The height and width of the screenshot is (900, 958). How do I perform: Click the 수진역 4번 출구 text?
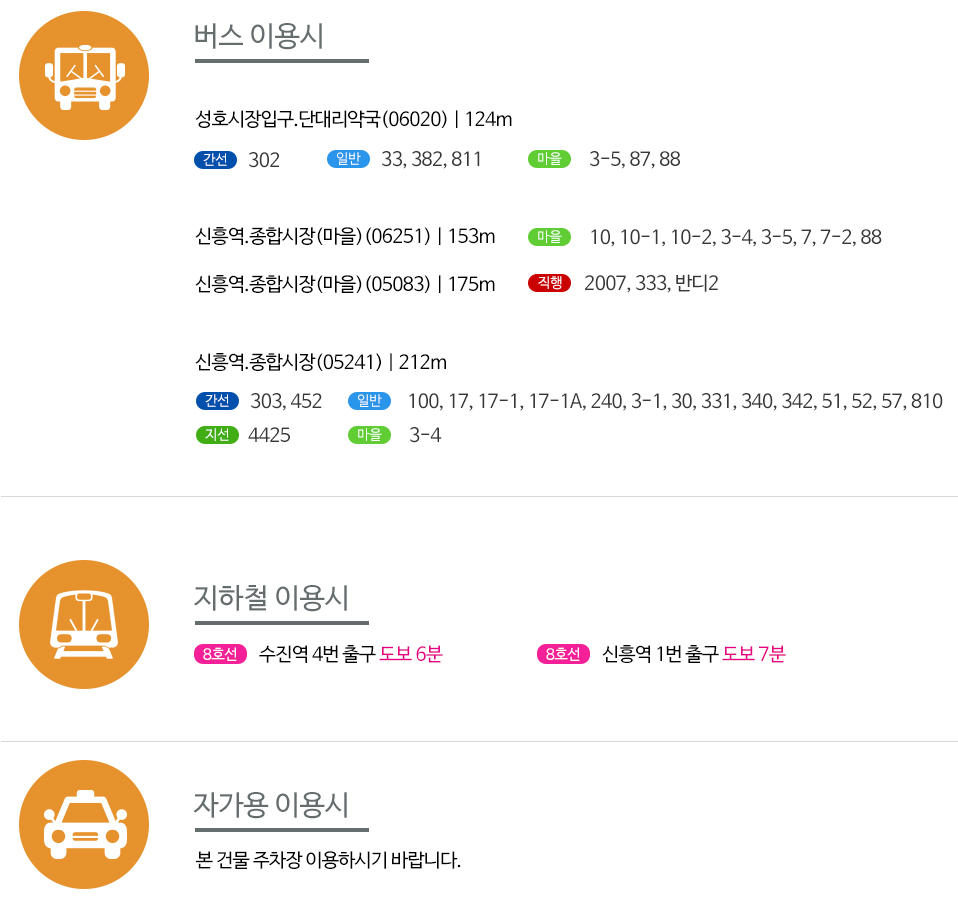(317, 655)
